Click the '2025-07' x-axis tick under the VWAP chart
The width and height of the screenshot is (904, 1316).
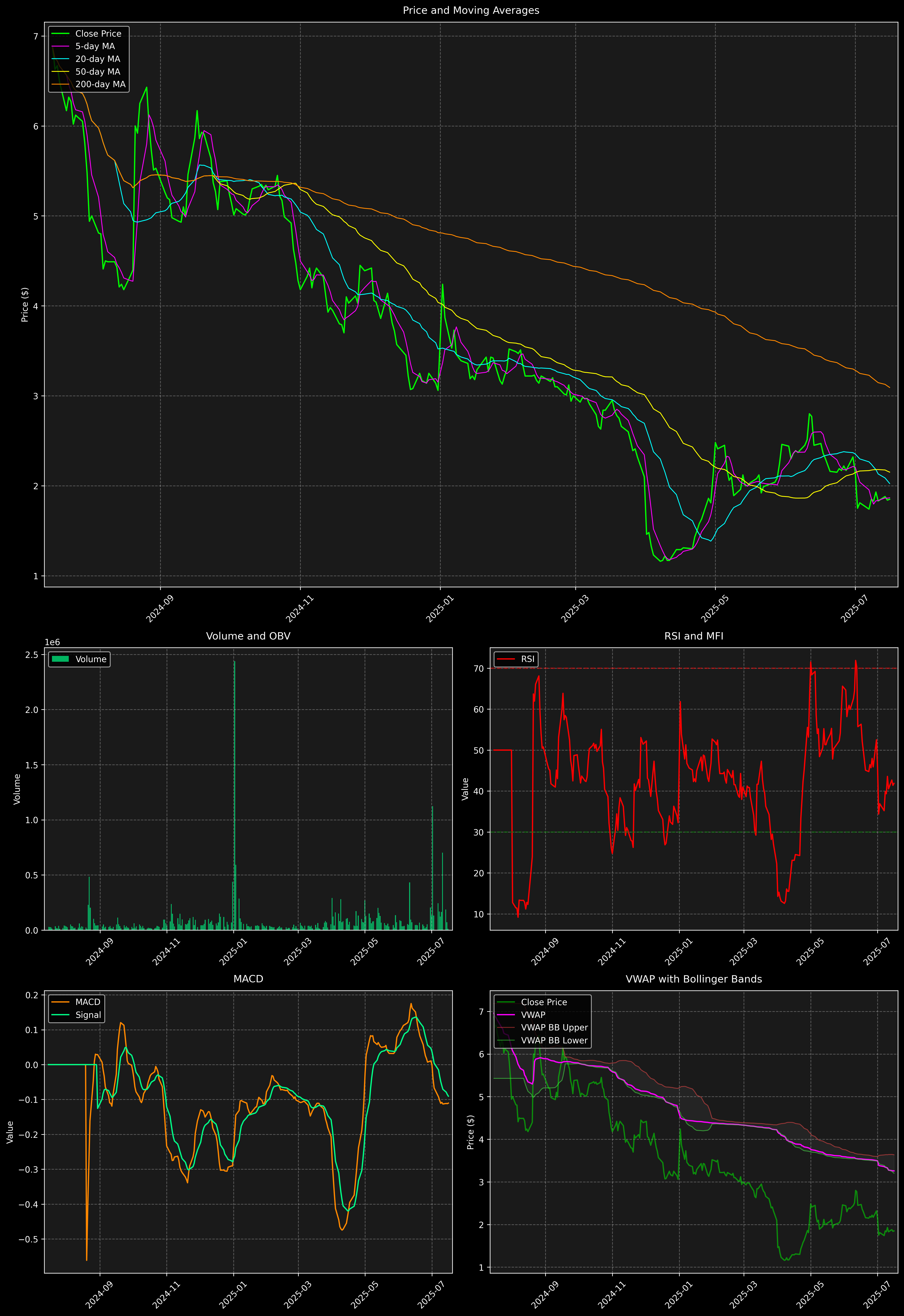[877, 1295]
